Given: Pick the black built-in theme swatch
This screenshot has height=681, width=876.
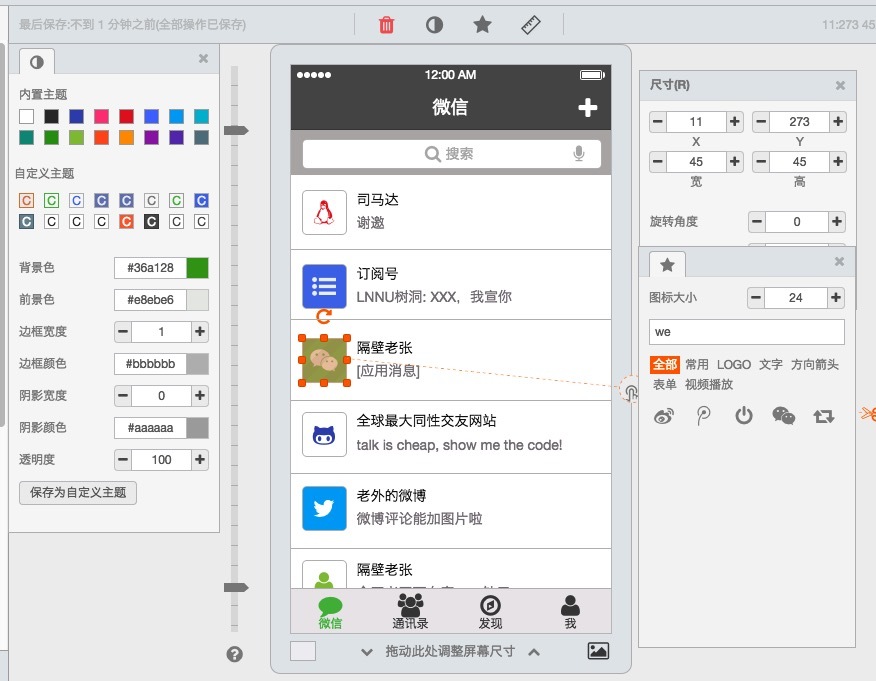Looking at the screenshot, I should click(51, 116).
